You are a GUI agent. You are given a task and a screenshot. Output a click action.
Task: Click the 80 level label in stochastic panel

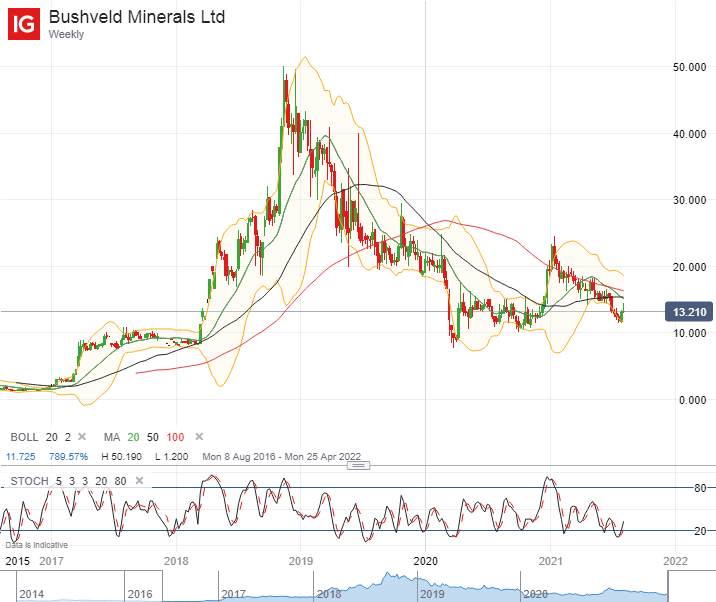tap(700, 488)
